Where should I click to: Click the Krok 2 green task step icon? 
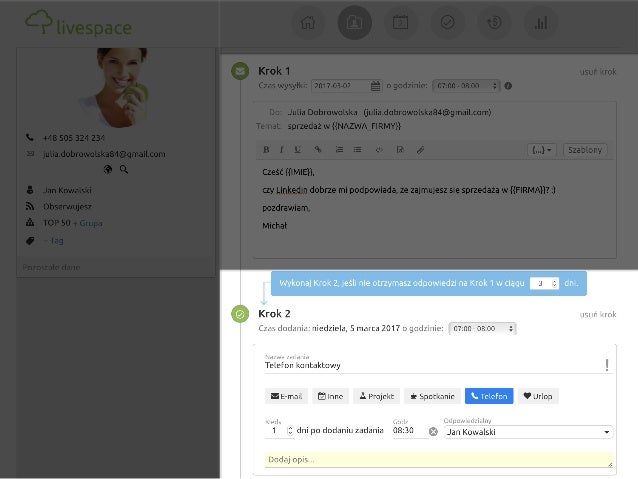click(x=240, y=314)
